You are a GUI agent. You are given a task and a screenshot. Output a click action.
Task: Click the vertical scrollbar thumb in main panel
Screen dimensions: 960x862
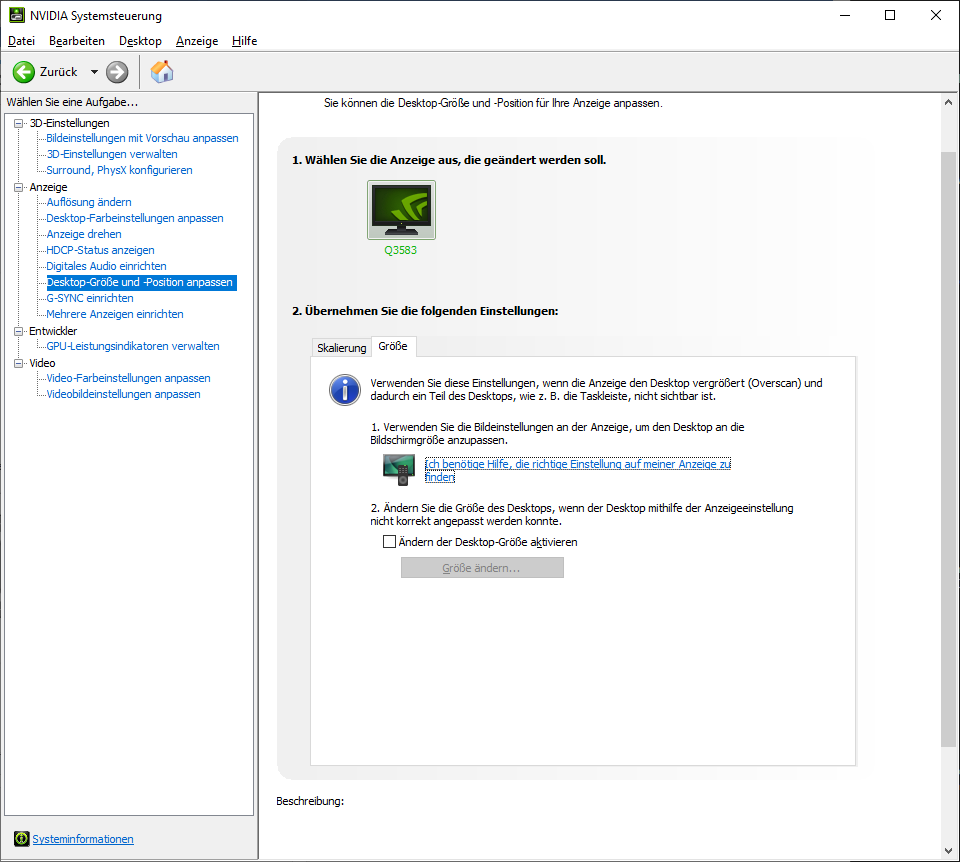click(948, 449)
